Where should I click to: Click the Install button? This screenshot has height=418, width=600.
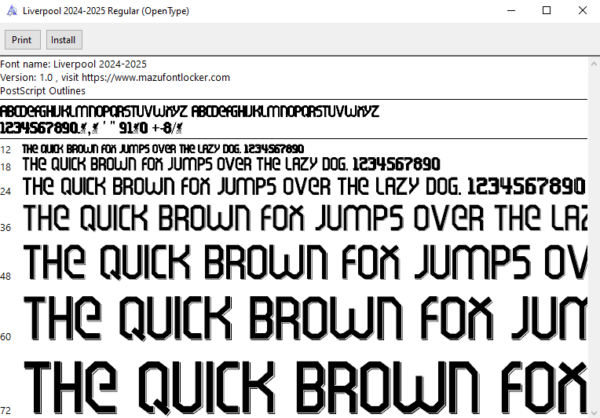64,40
